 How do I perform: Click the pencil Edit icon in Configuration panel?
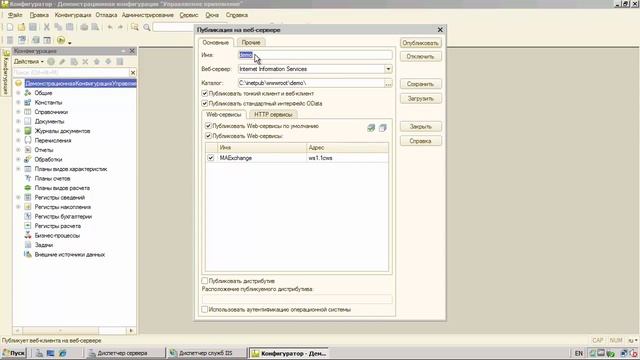[x=62, y=62]
